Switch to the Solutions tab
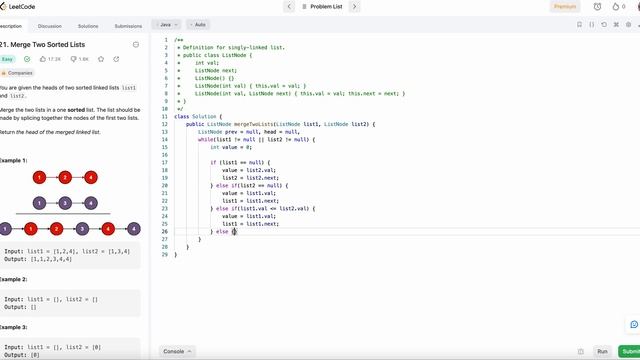The image size is (640, 360). [x=88, y=26]
